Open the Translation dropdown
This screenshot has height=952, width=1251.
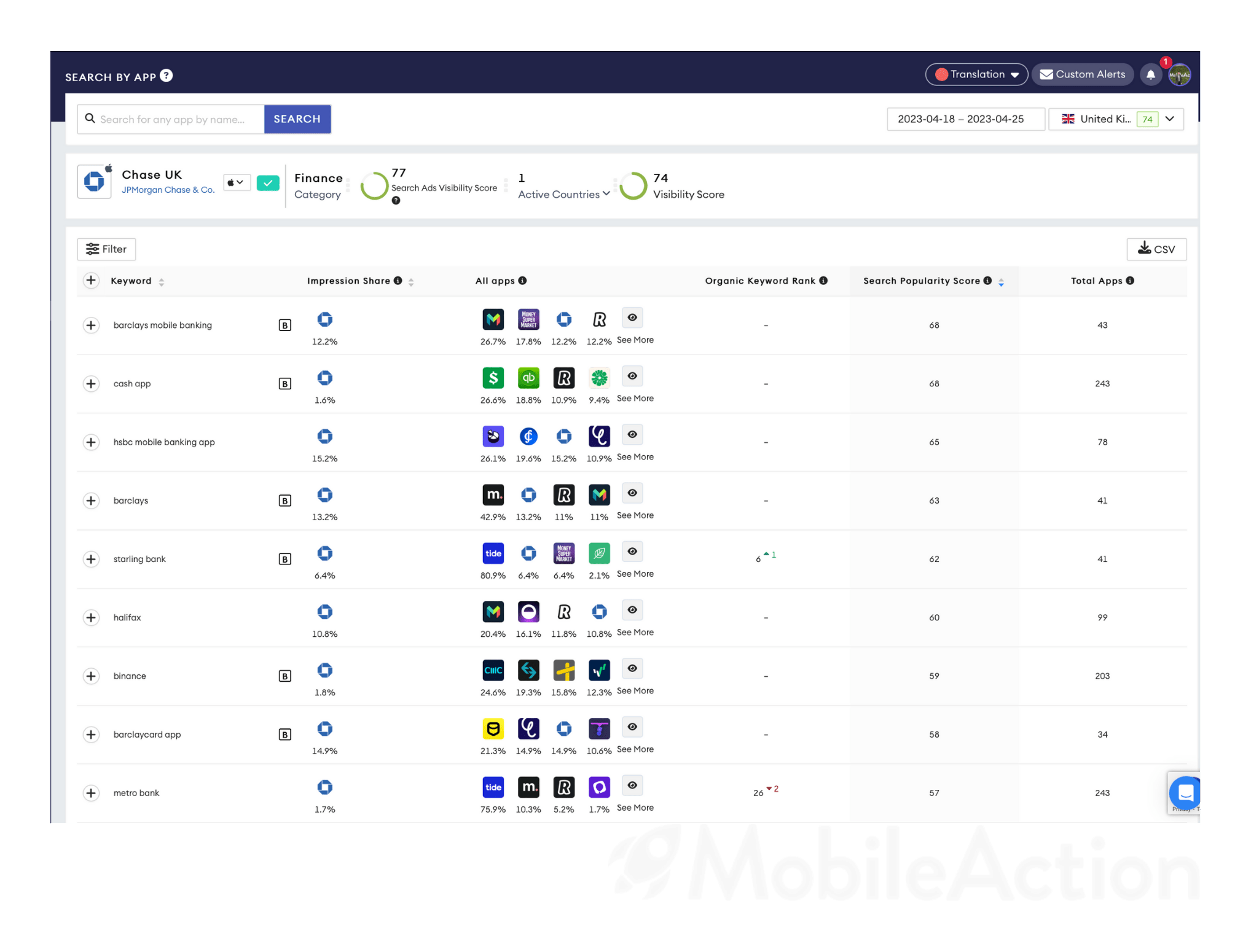point(976,74)
